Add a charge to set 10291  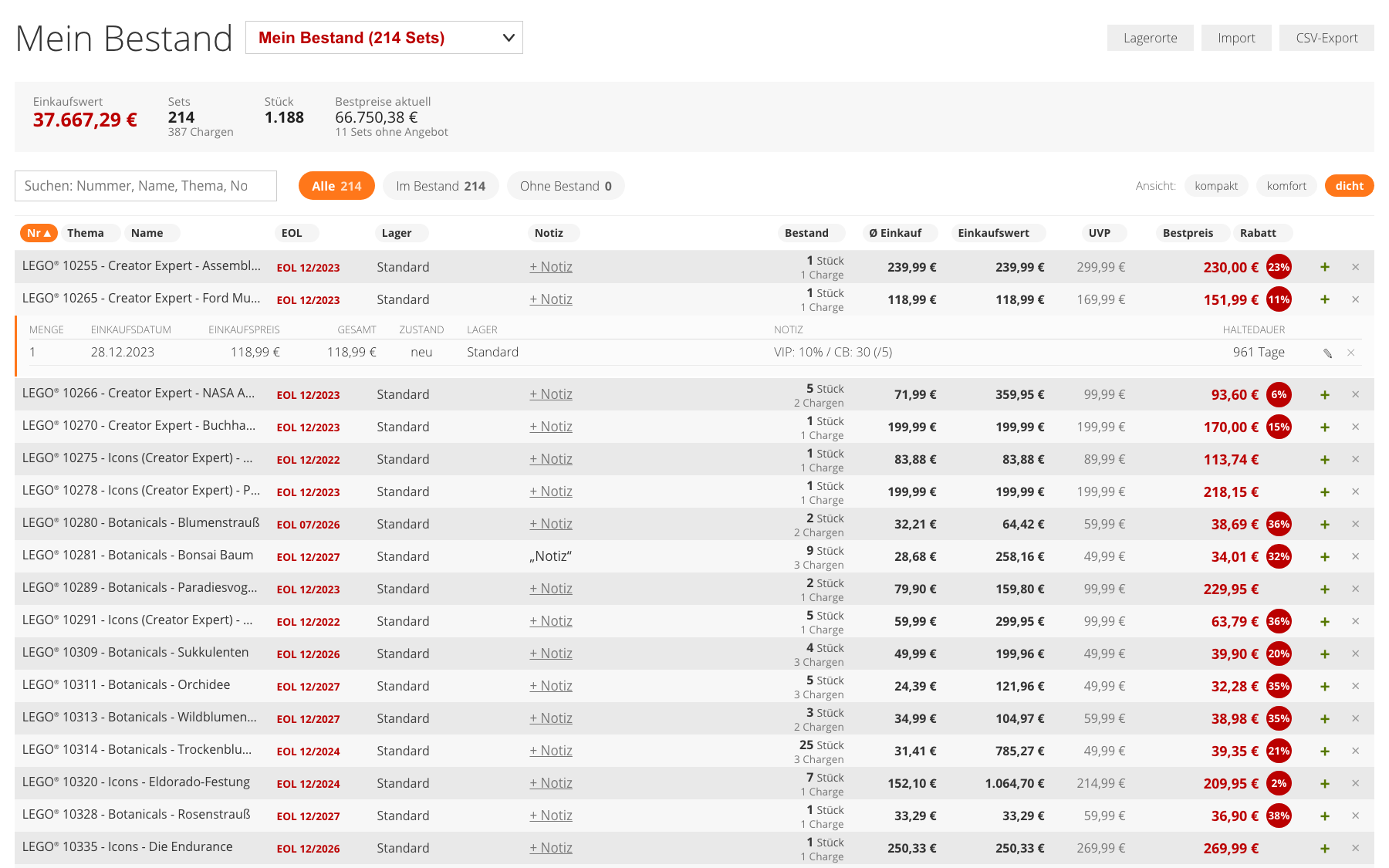1325,621
